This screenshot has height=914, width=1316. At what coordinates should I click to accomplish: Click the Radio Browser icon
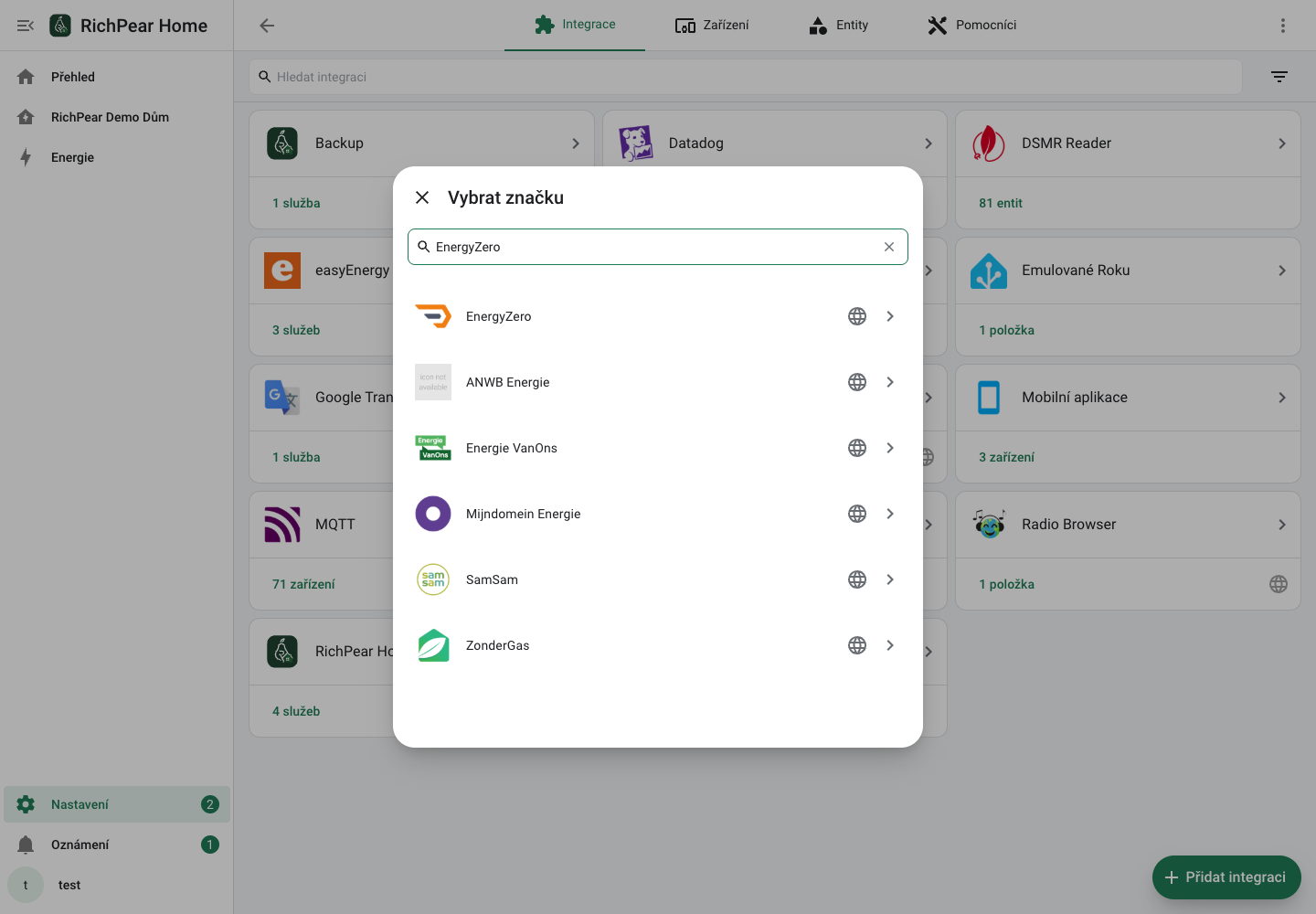(x=989, y=525)
